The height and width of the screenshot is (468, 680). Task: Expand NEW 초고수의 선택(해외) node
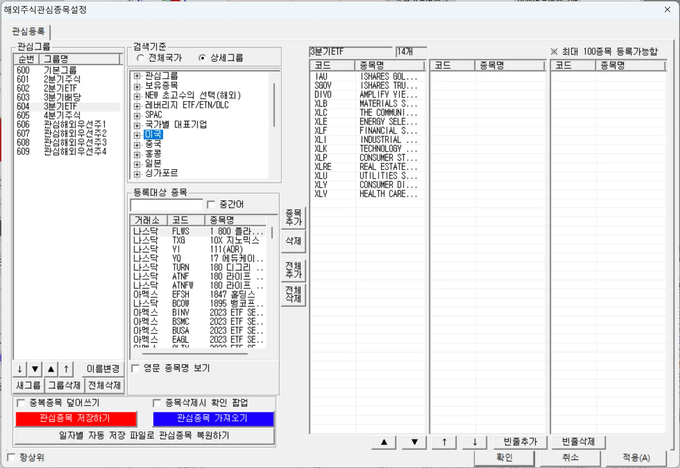[137, 95]
